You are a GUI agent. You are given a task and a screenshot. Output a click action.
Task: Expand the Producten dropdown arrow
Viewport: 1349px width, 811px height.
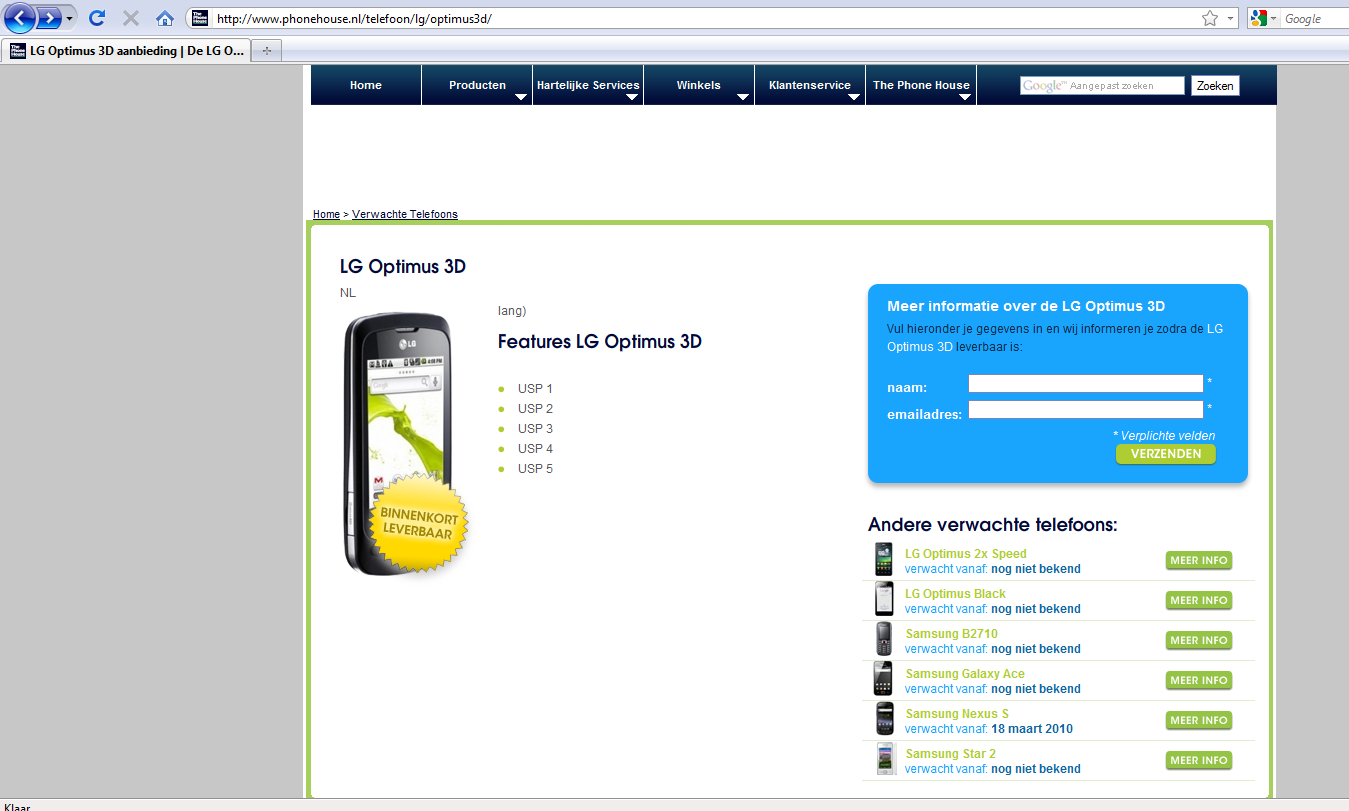point(521,97)
